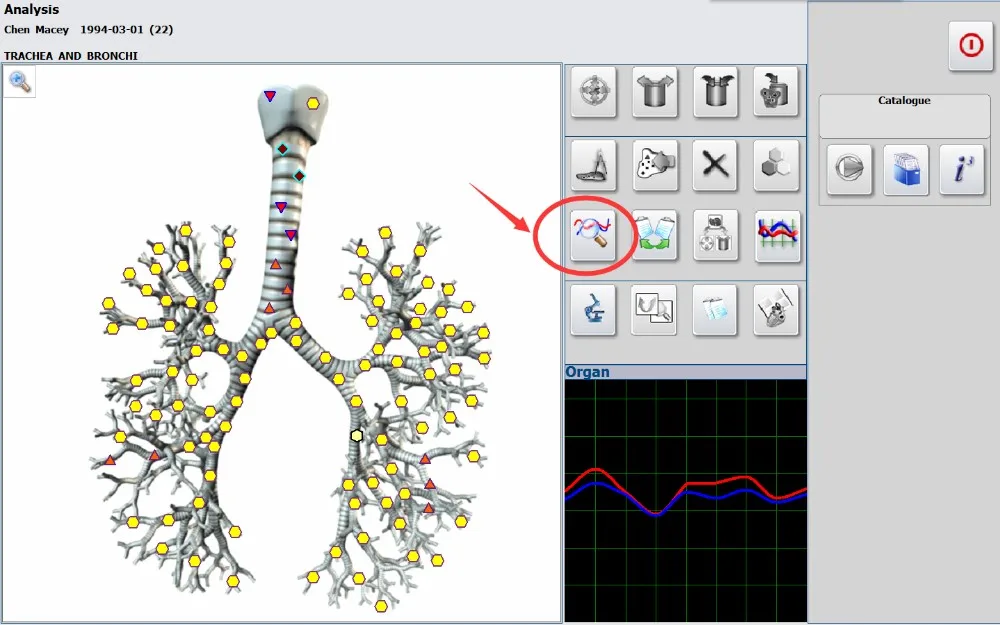Open the blue file catalogue icon
Viewport: 1000px width, 625px height.
[906, 170]
